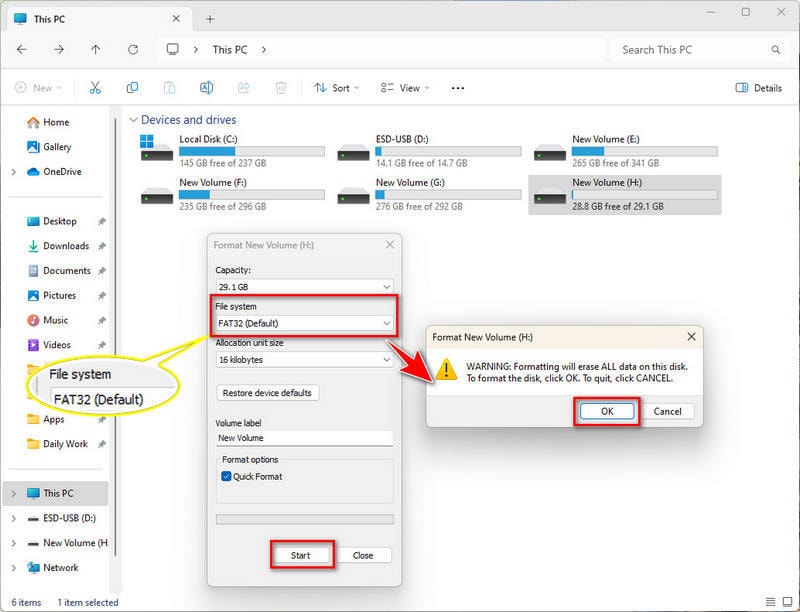The height and width of the screenshot is (612, 800).
Task: Go up one folder level
Action: (x=95, y=49)
